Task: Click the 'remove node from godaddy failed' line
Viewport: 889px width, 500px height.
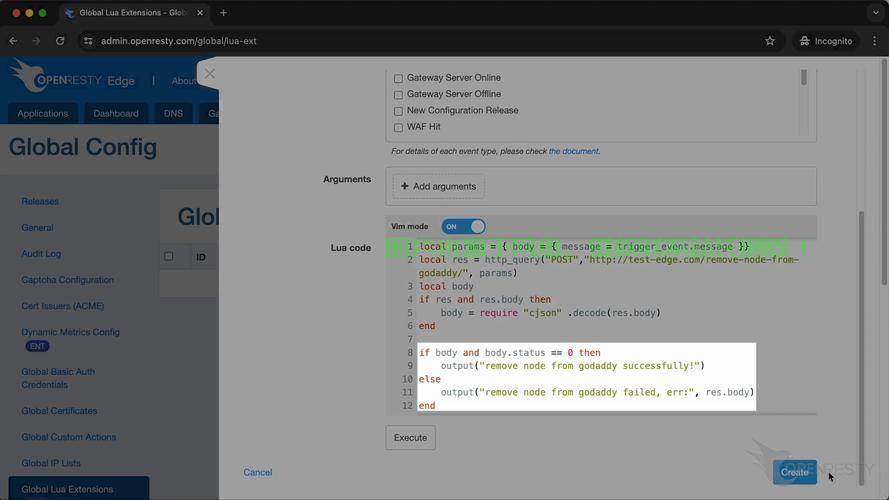Action: click(598, 392)
